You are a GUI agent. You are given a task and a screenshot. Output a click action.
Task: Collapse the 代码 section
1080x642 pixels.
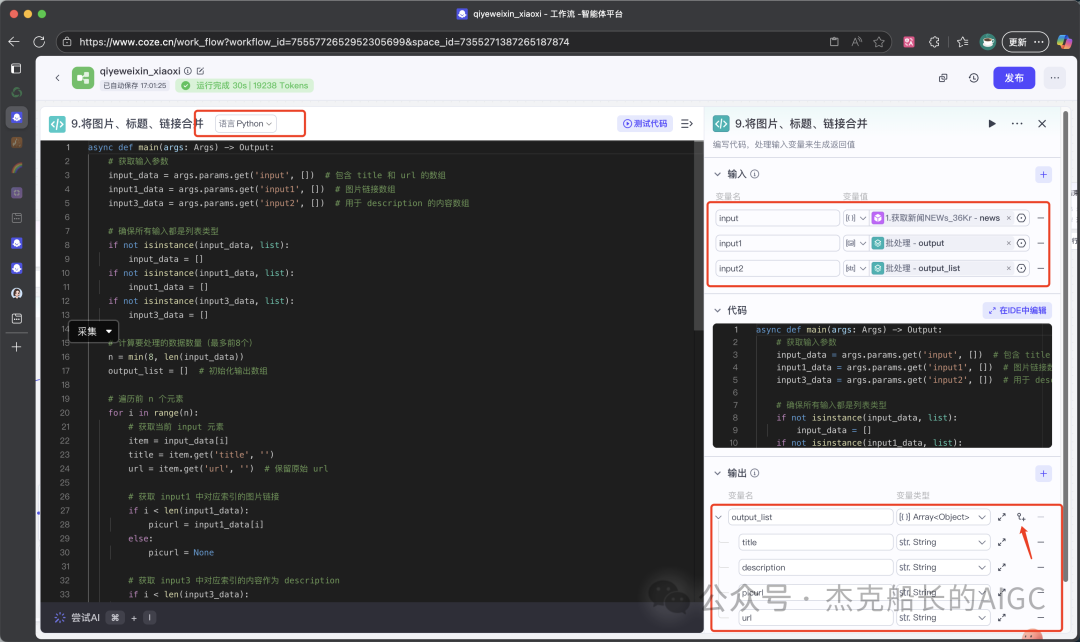717,311
